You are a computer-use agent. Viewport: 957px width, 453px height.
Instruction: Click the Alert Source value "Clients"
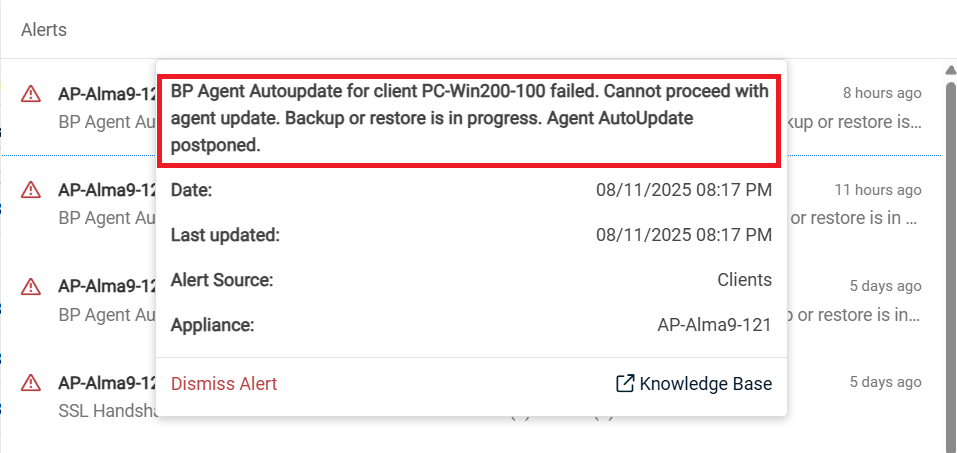pos(744,281)
